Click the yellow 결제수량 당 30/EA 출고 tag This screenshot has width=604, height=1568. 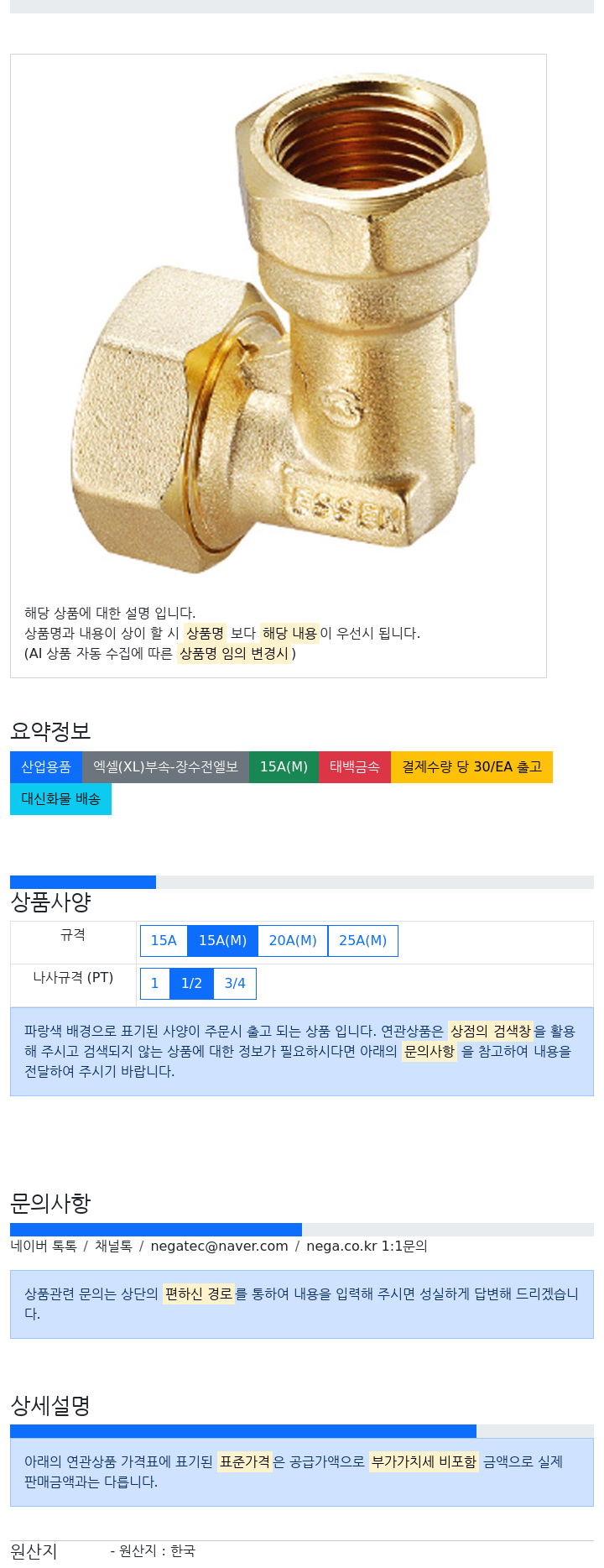point(471,767)
